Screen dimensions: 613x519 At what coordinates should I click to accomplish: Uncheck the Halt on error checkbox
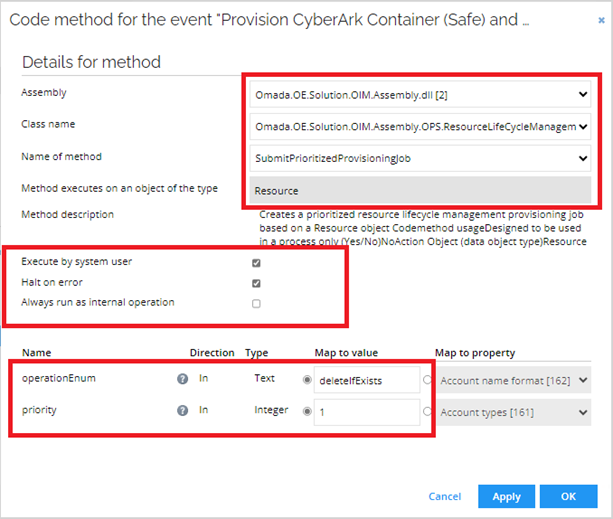tap(256, 283)
